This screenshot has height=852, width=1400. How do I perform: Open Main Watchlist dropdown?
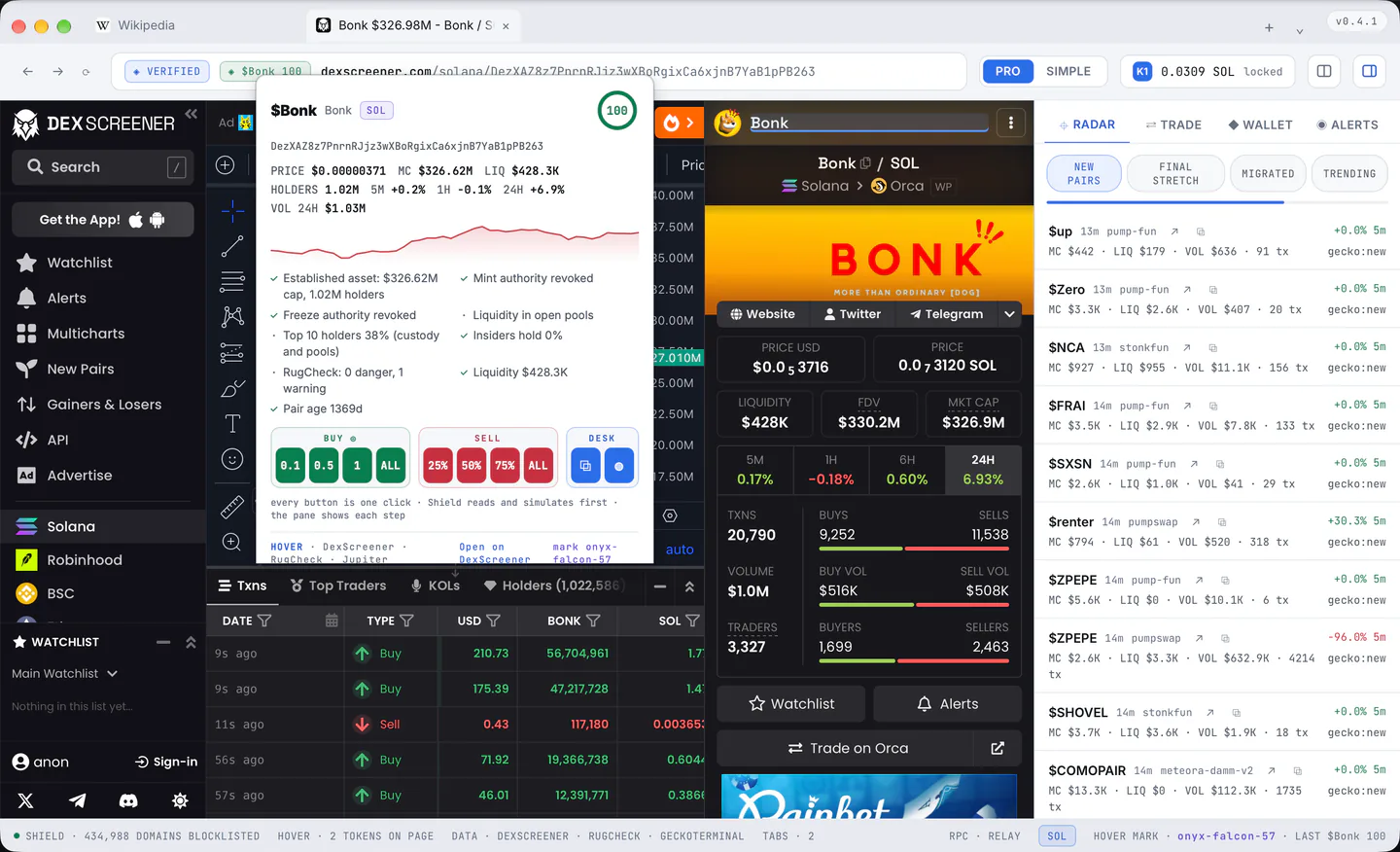(x=64, y=673)
